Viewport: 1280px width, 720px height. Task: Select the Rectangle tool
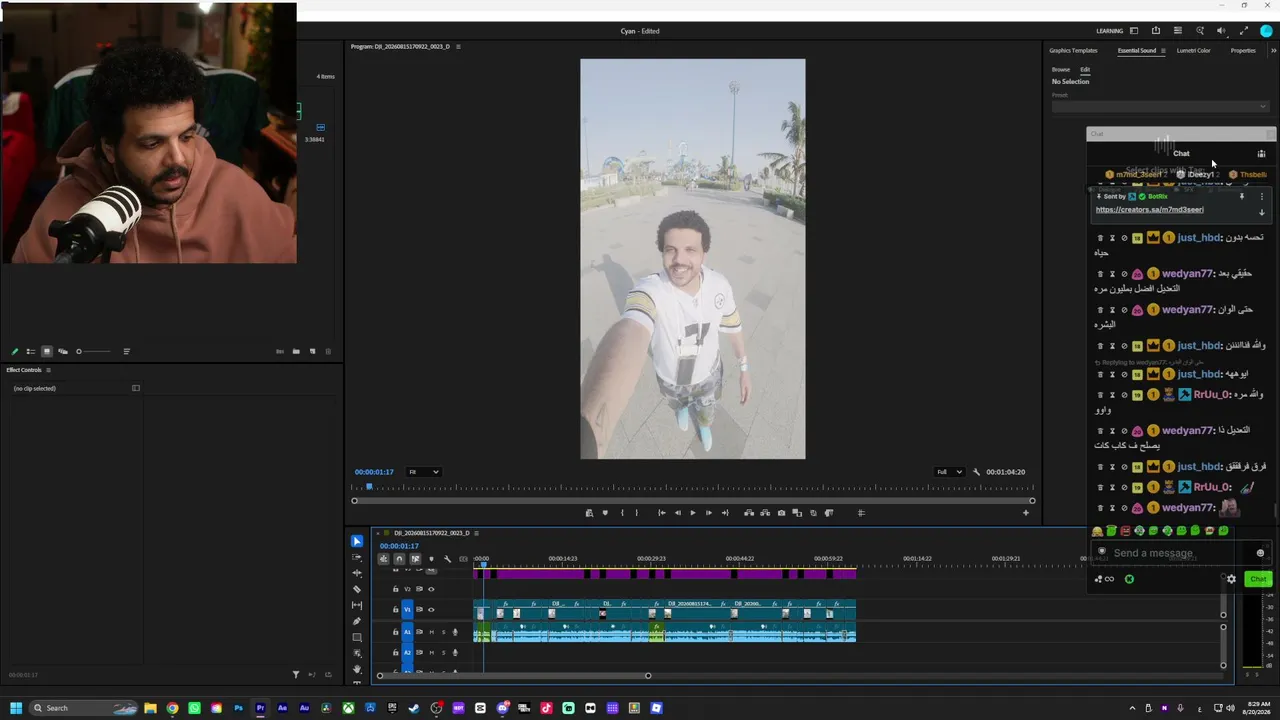(x=357, y=637)
